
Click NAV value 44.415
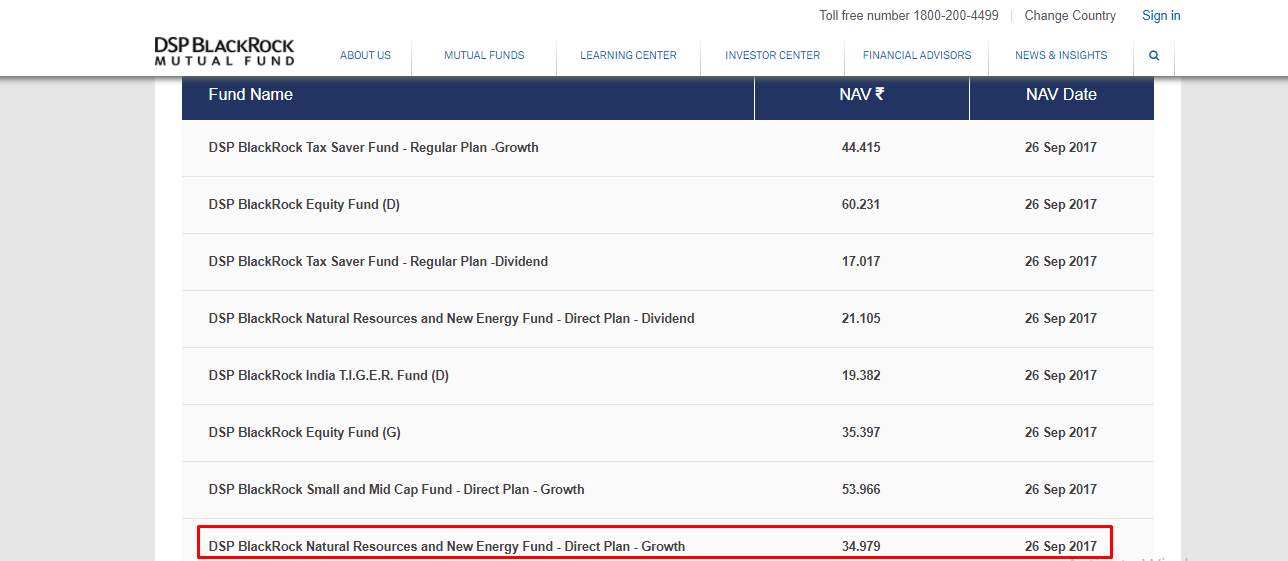pos(861,148)
